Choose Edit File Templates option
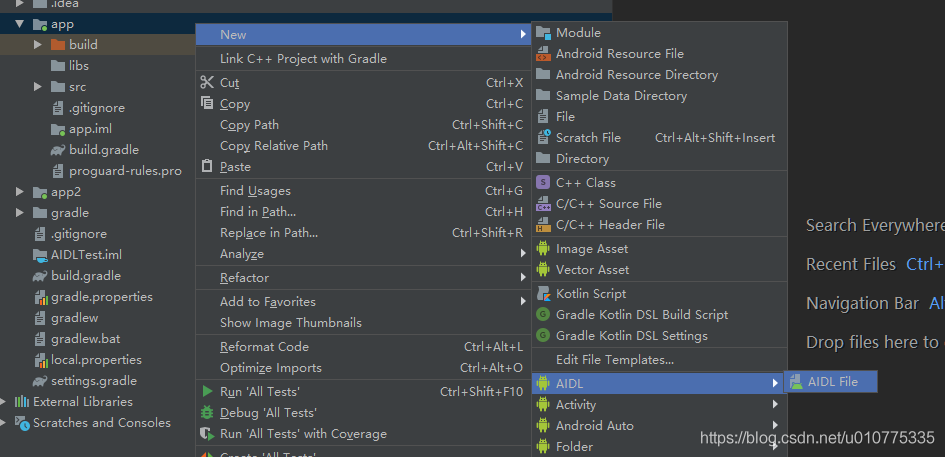945x457 pixels. point(614,360)
